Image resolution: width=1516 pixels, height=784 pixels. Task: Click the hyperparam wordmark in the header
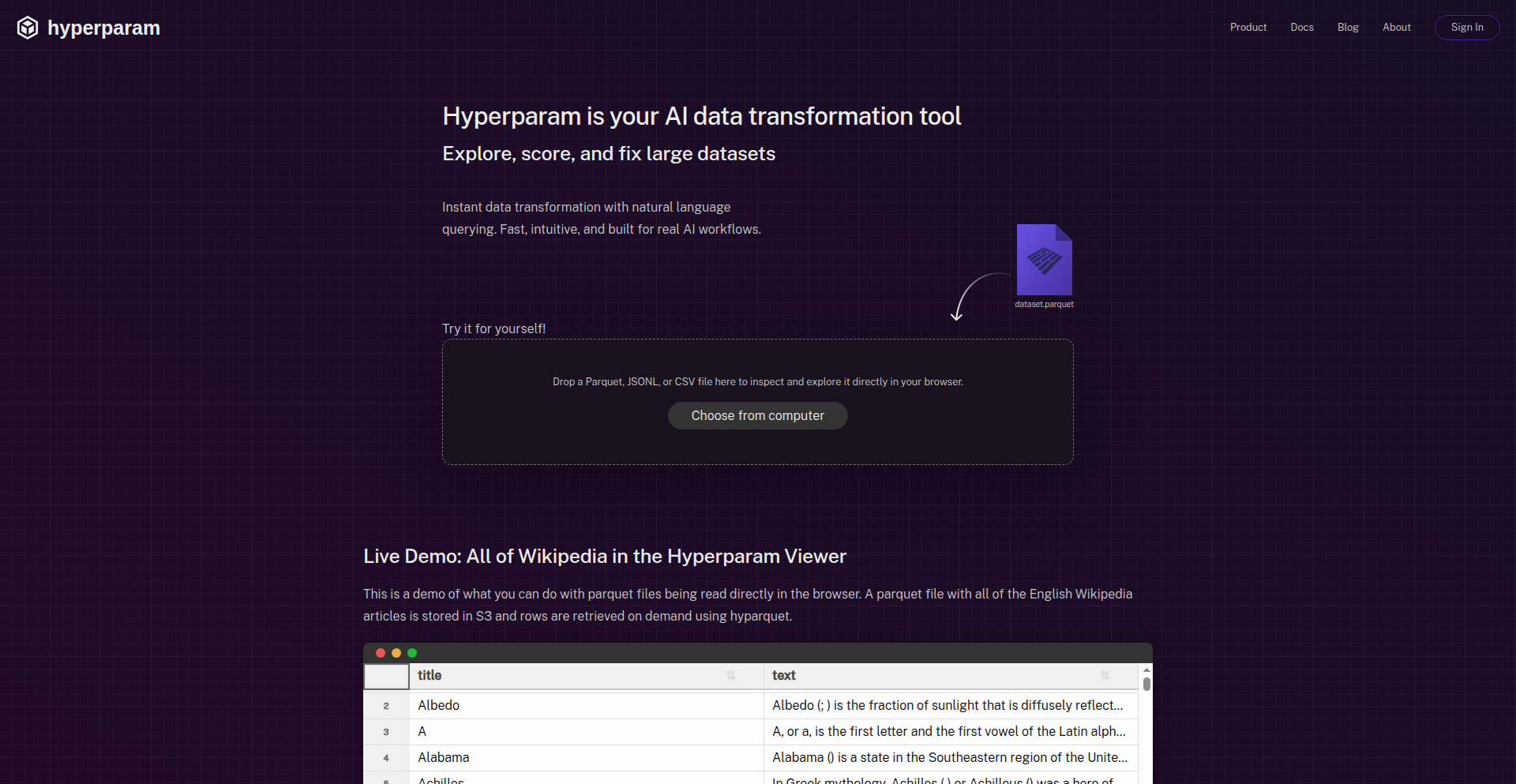(103, 27)
